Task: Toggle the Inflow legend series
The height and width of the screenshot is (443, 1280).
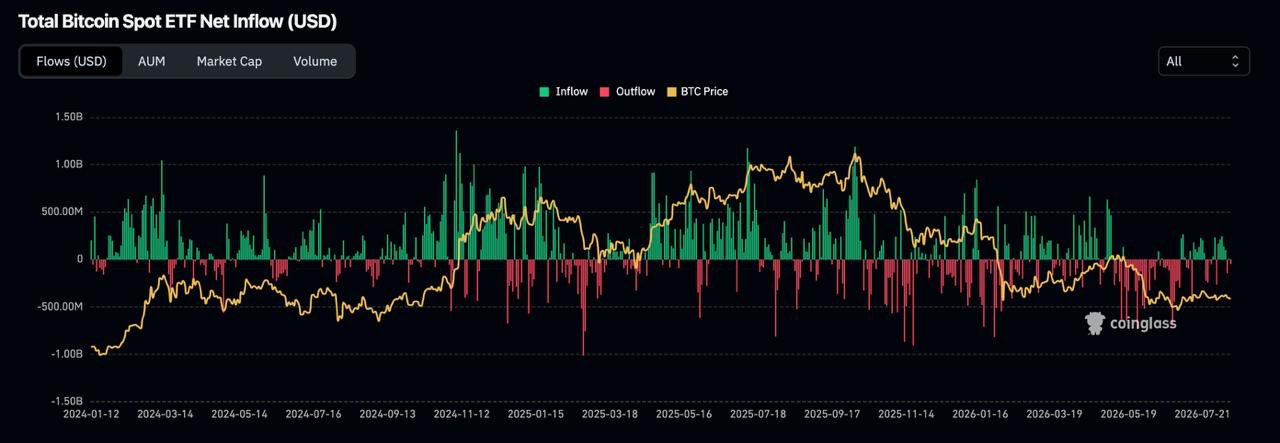Action: coord(564,91)
